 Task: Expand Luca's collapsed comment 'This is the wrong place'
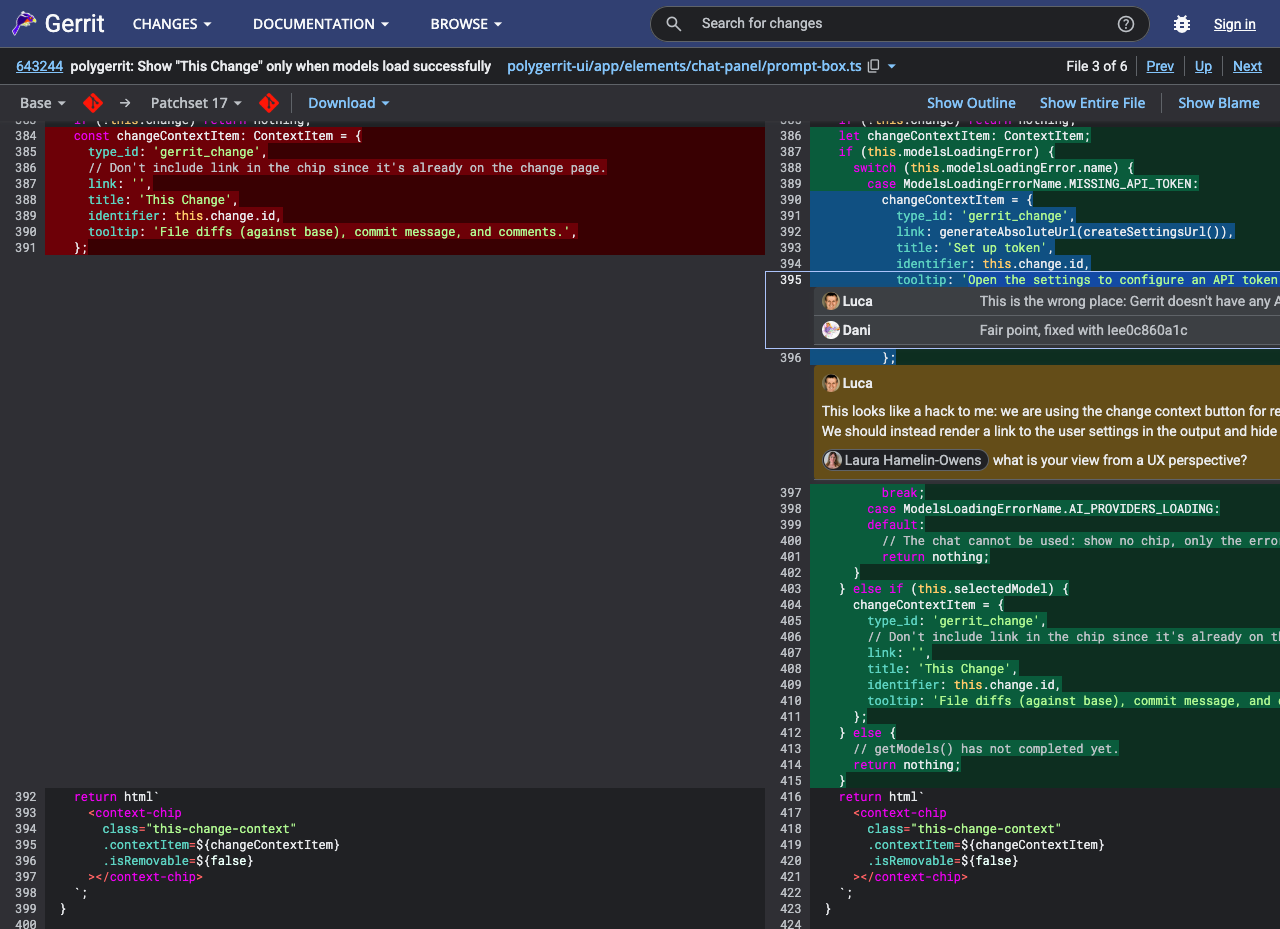pyautogui.click(x=1047, y=301)
